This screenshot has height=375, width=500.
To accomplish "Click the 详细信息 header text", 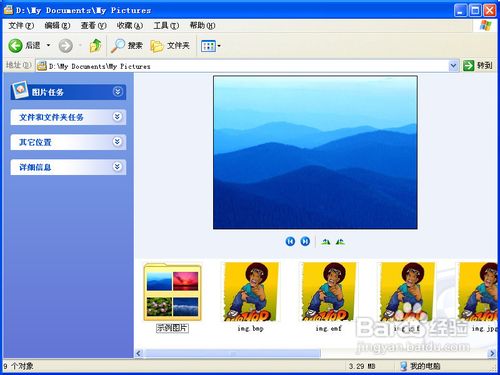I will click(35, 167).
